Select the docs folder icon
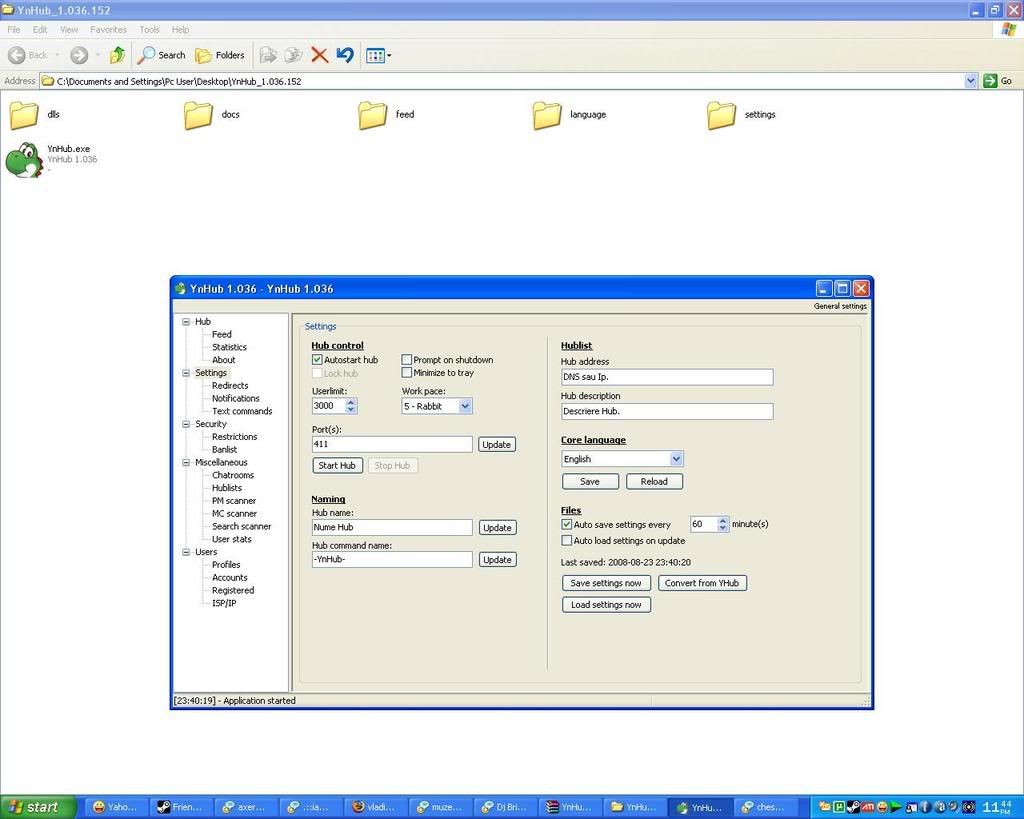 (x=198, y=115)
